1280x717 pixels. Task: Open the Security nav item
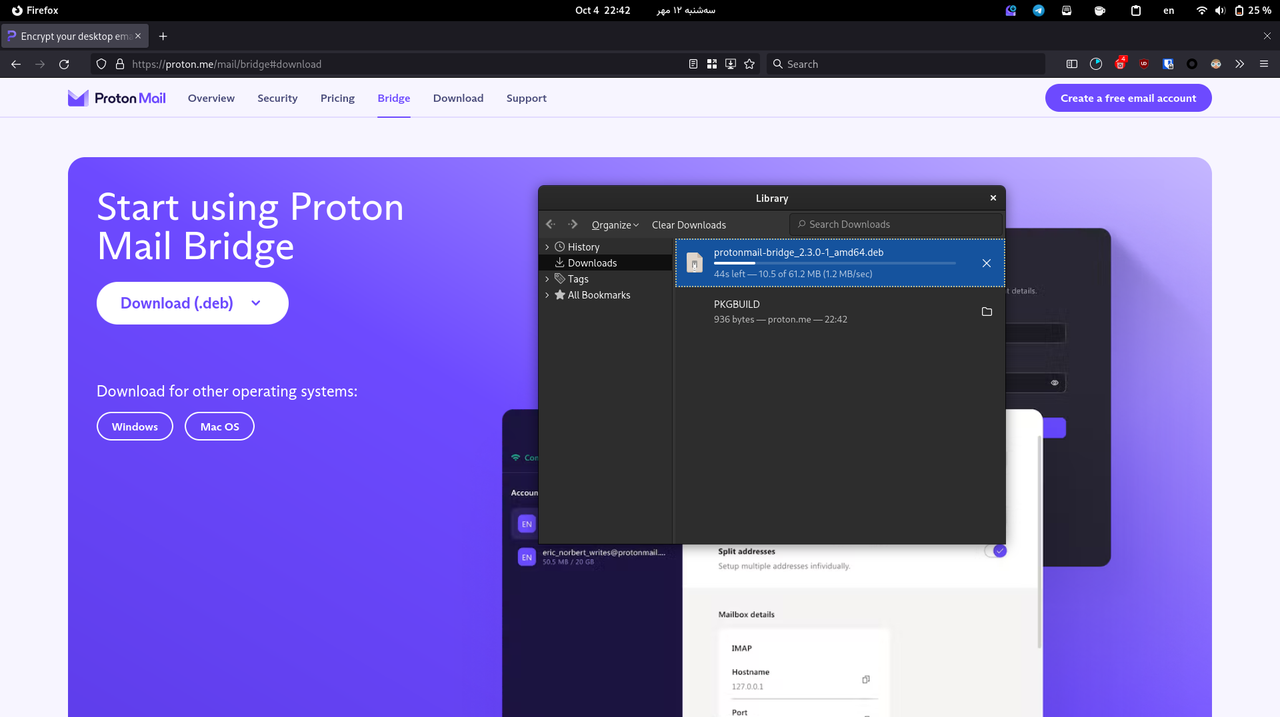tap(277, 98)
